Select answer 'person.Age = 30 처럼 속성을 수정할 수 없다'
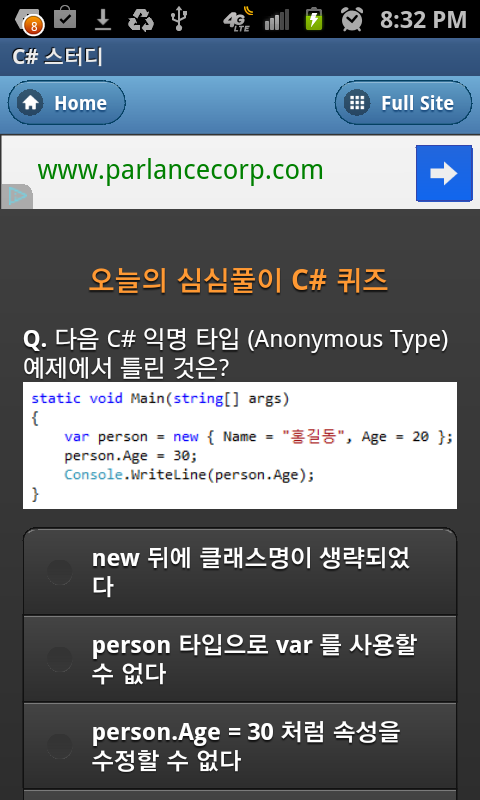The width and height of the screenshot is (480, 800). 240,746
